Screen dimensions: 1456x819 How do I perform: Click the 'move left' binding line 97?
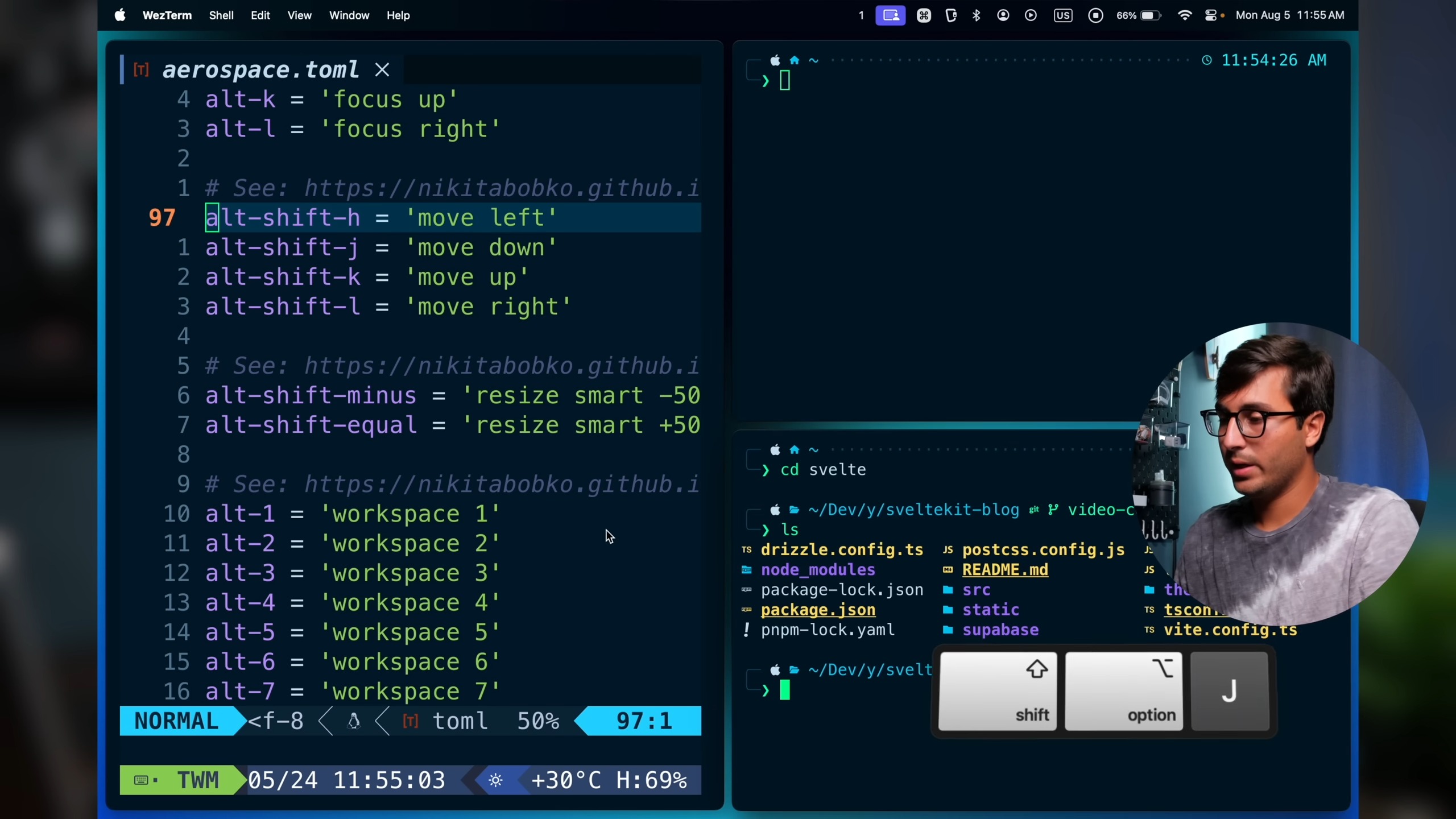(x=381, y=218)
